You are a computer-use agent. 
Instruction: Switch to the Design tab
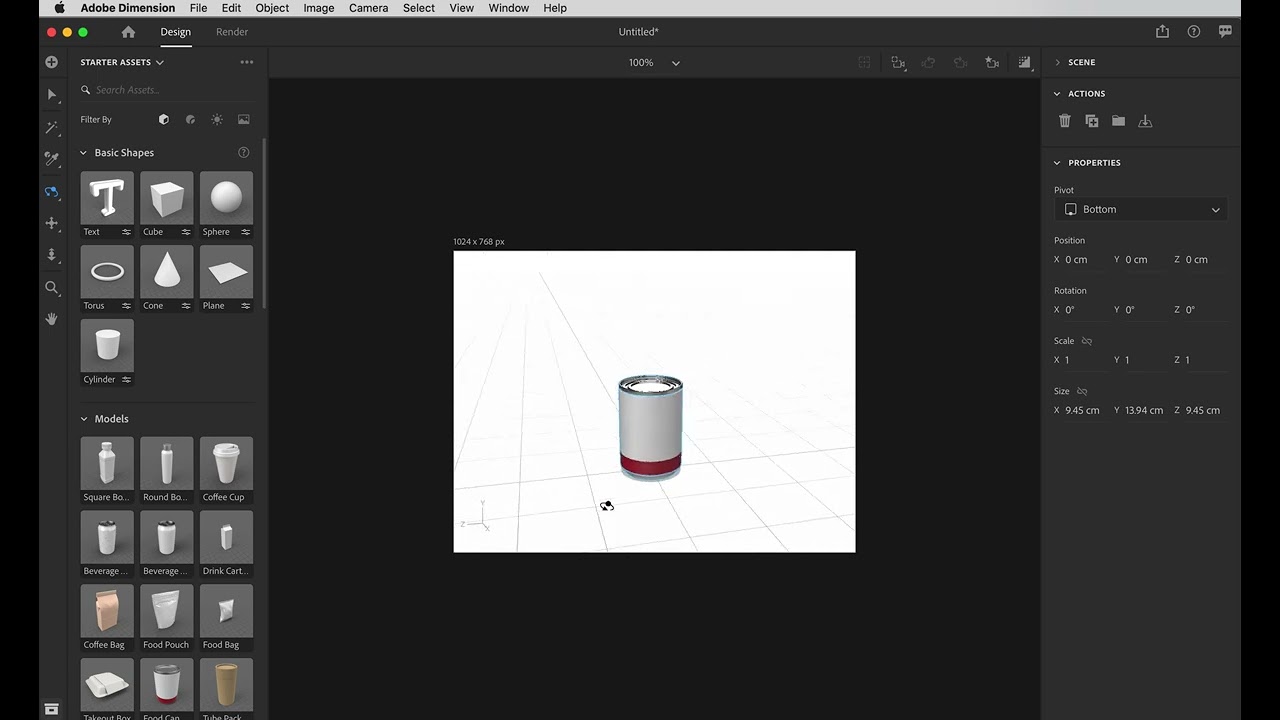(175, 32)
